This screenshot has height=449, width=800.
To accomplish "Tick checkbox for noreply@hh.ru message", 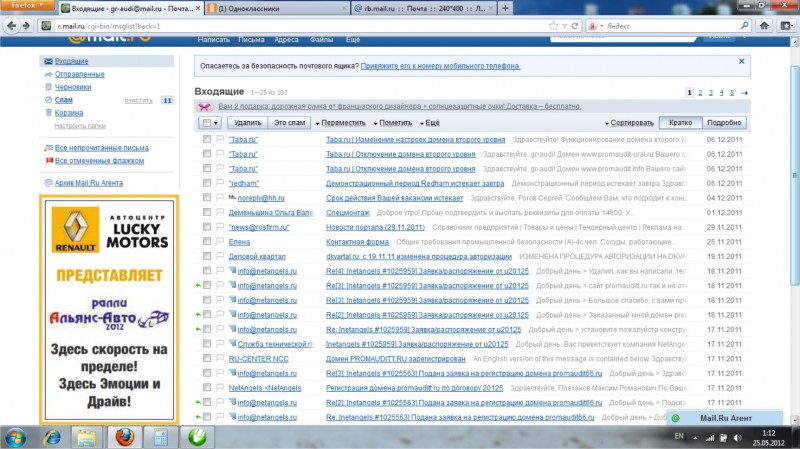I will [207, 197].
